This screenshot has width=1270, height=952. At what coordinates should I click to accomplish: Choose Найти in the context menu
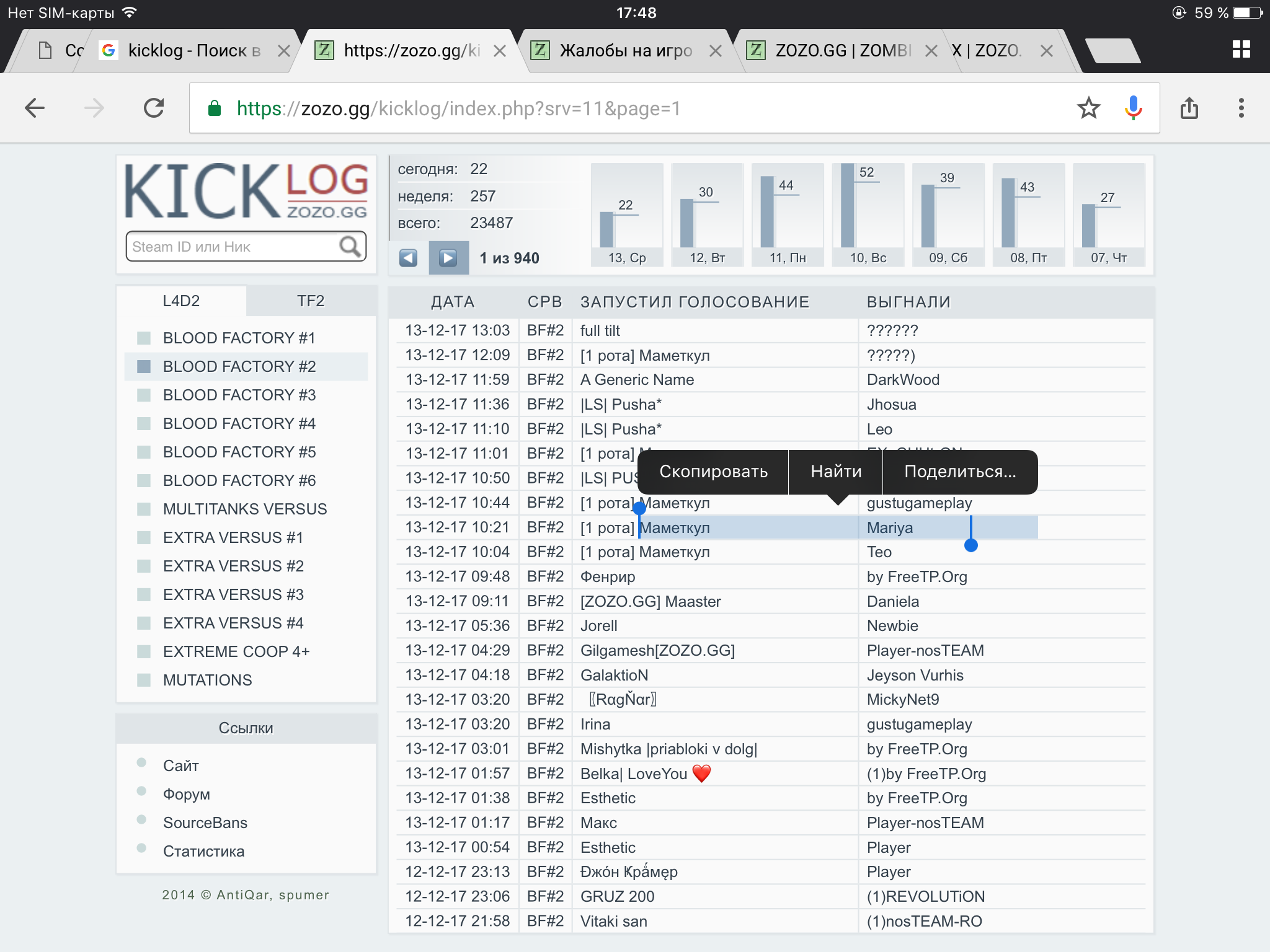pyautogui.click(x=835, y=472)
